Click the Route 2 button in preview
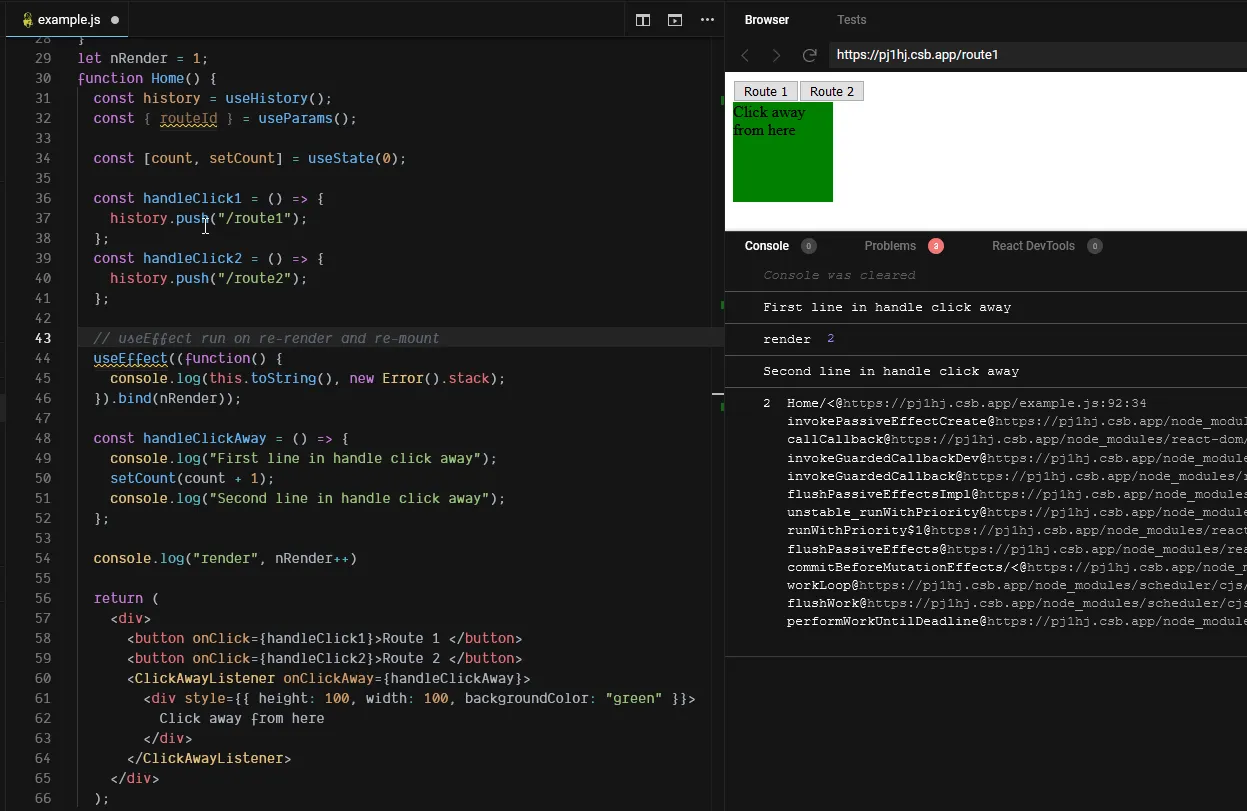Viewport: 1247px width, 811px height. pyautogui.click(x=832, y=91)
